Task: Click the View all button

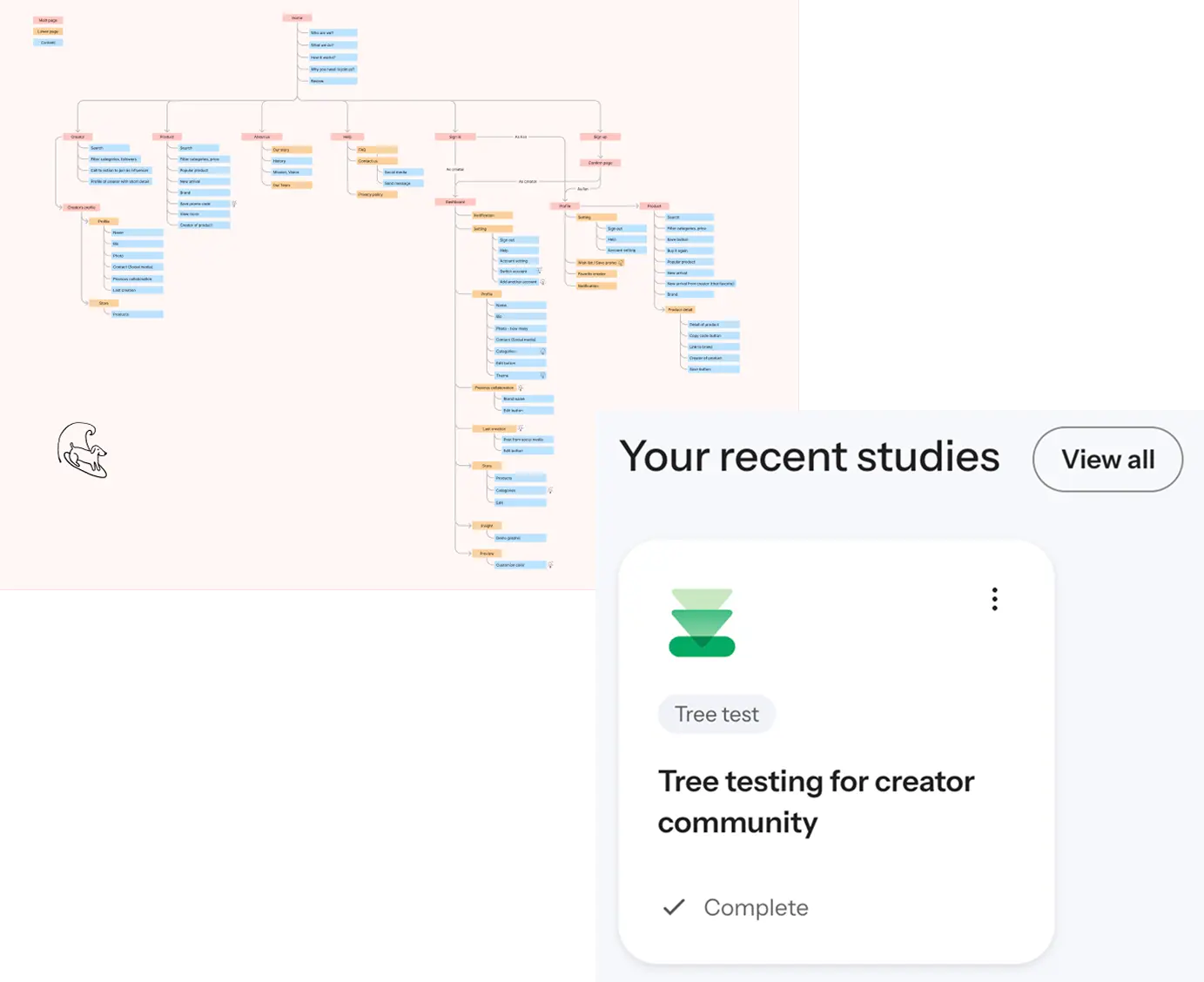Action: click(1107, 459)
